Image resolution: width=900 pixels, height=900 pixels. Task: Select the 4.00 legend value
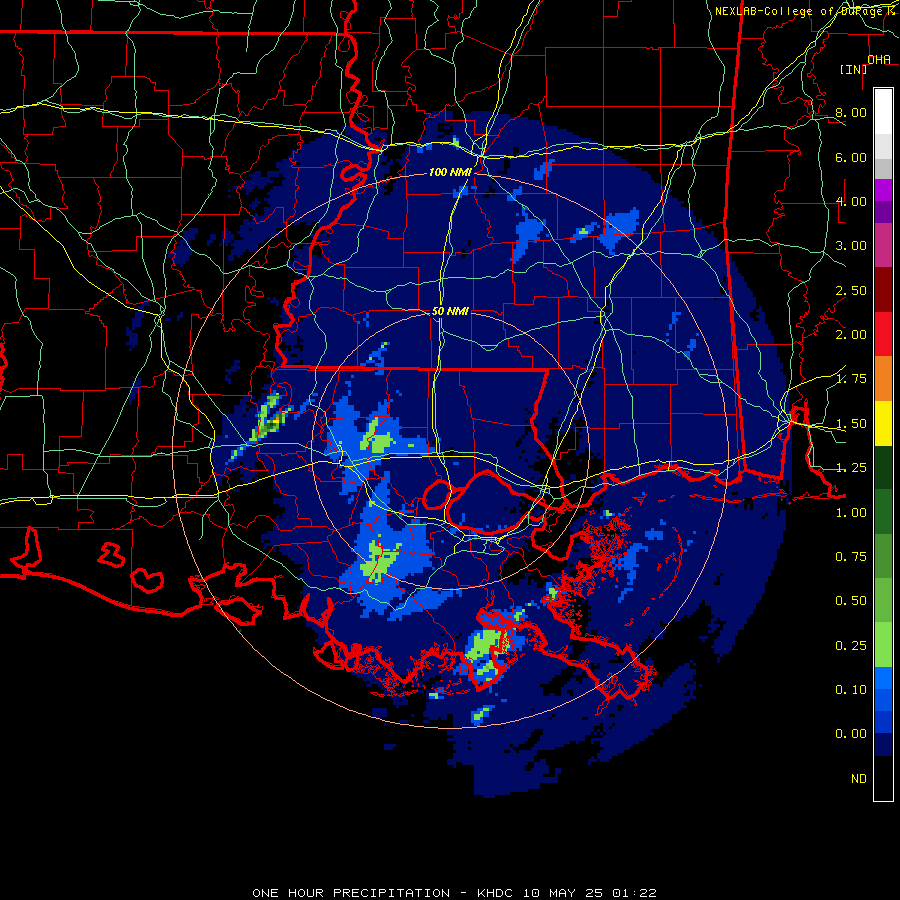click(851, 201)
